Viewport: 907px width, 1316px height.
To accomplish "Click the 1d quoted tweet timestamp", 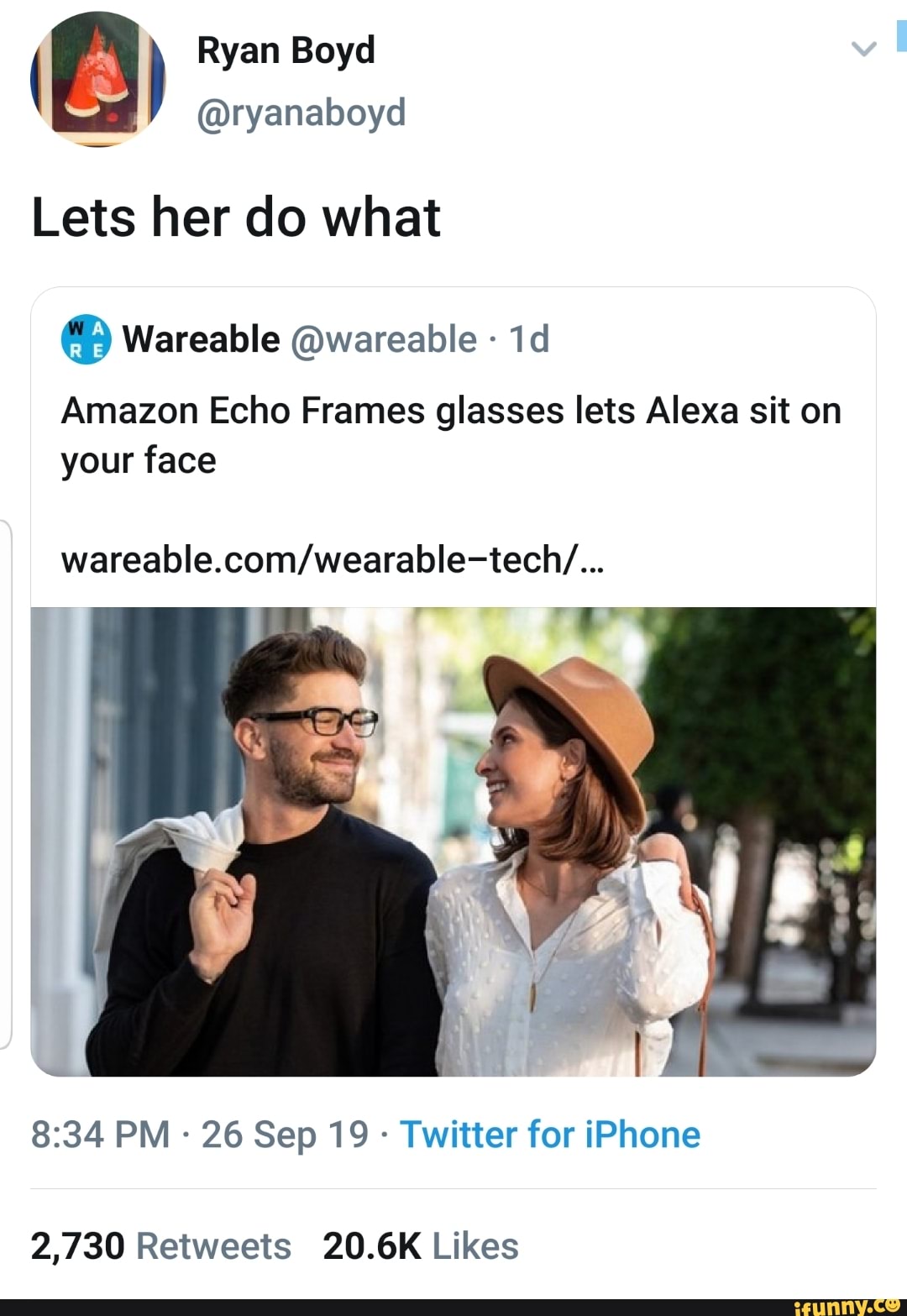I will [x=529, y=339].
